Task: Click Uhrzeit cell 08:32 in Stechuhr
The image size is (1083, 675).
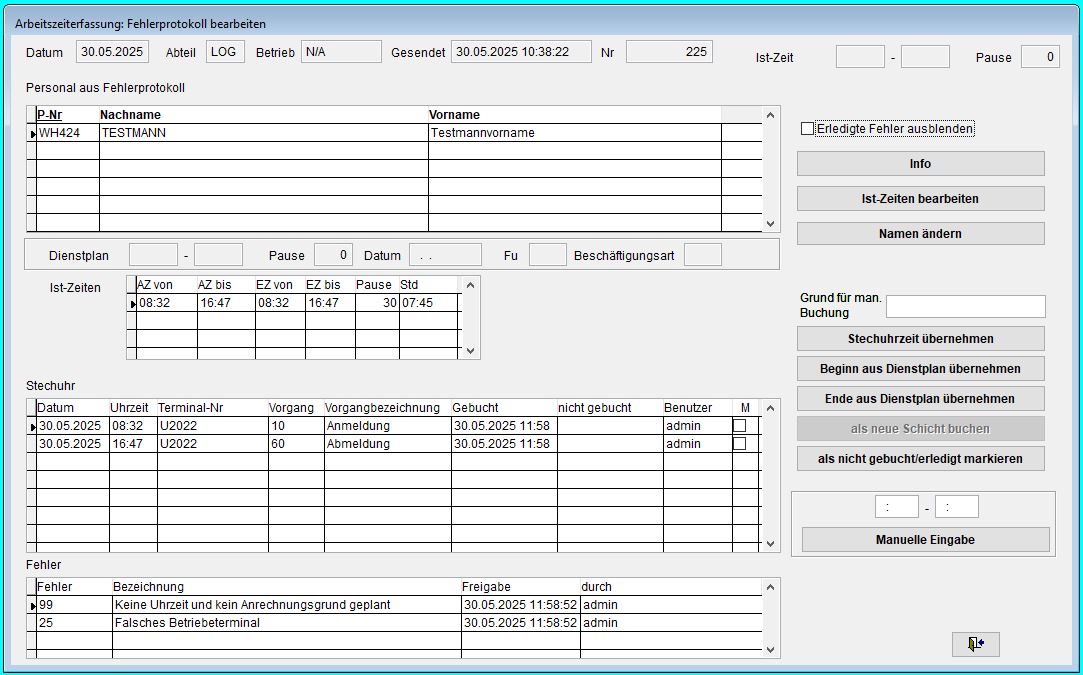Action: [133, 426]
